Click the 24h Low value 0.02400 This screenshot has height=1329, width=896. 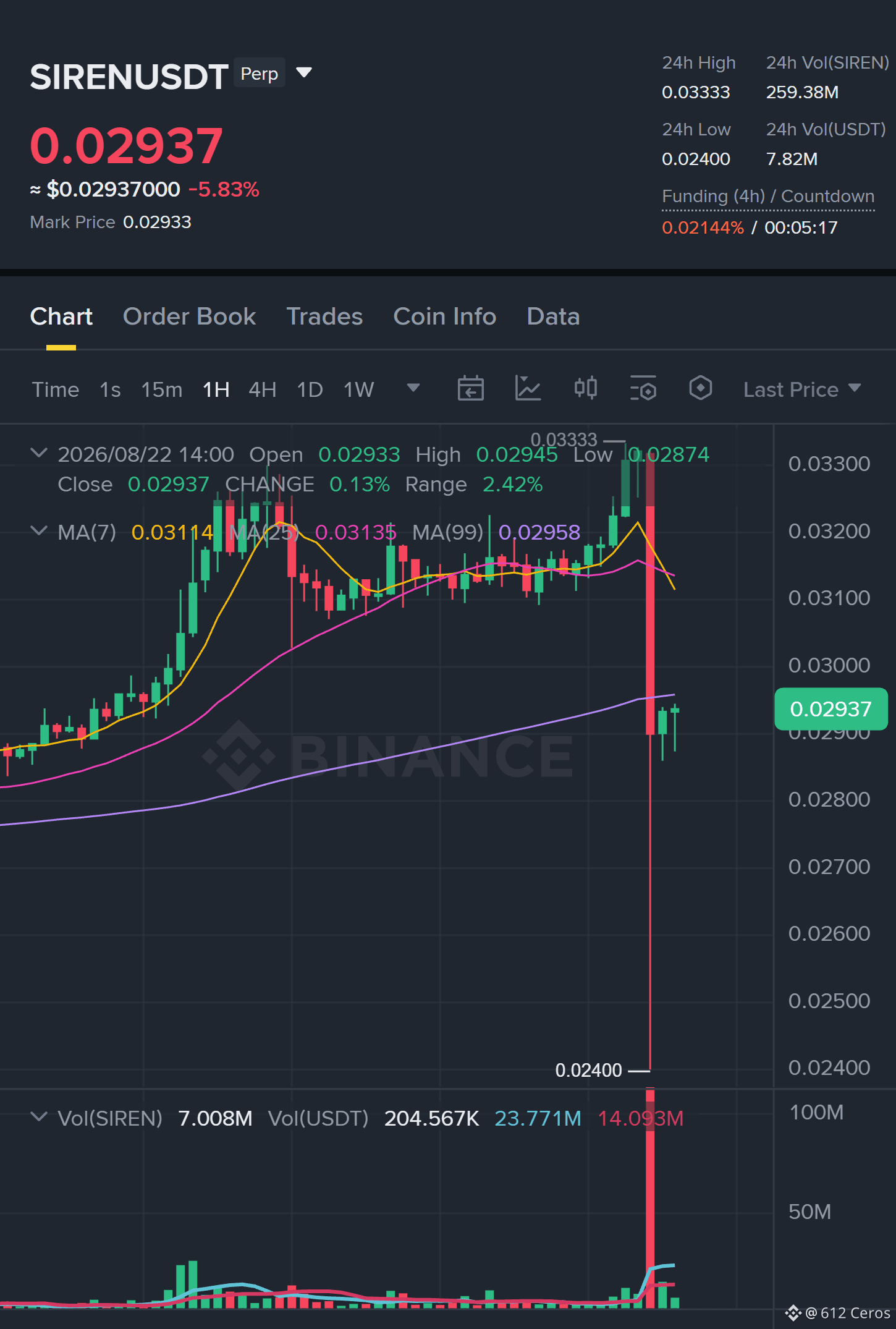coord(696,159)
